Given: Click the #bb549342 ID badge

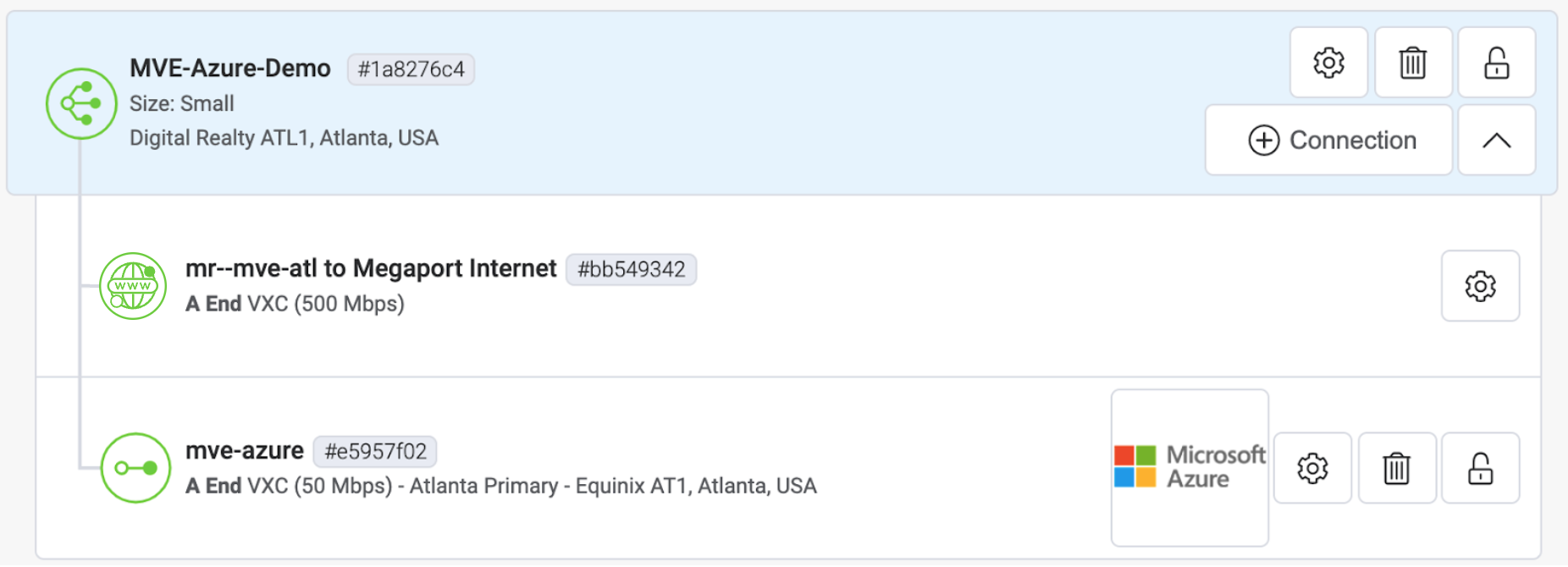Looking at the screenshot, I should [x=631, y=270].
